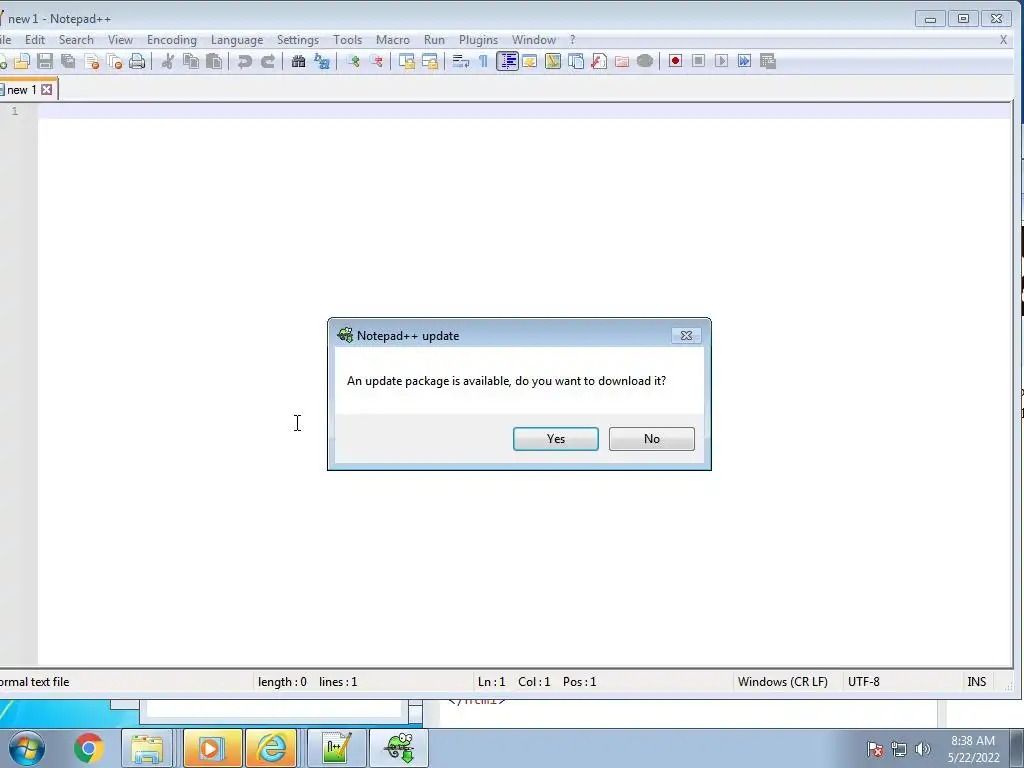The image size is (1024, 768).
Task: Toggle the Indent Guide icon
Action: [507, 61]
